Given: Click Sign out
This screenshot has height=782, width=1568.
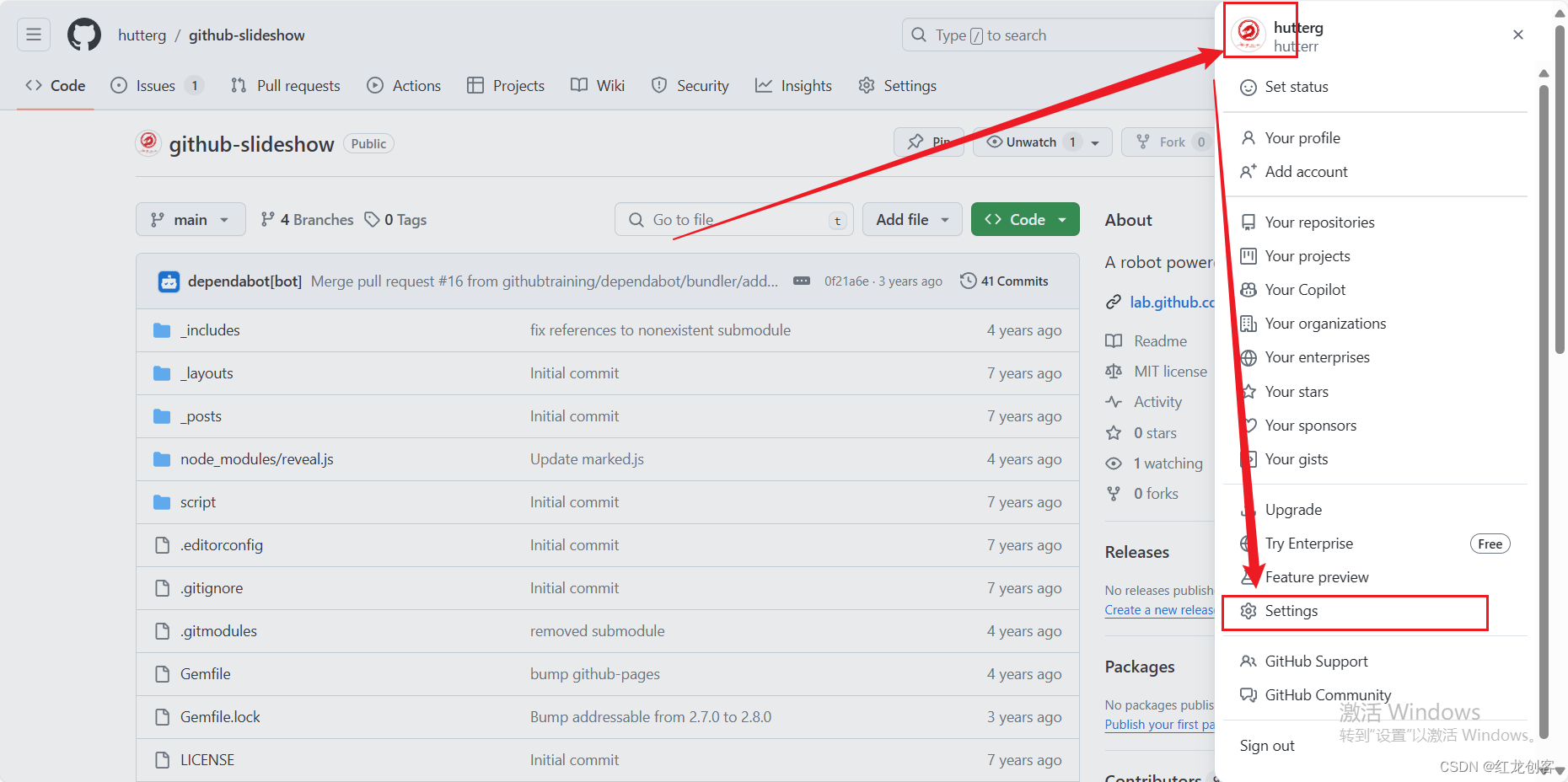Looking at the screenshot, I should pos(1375,746).
